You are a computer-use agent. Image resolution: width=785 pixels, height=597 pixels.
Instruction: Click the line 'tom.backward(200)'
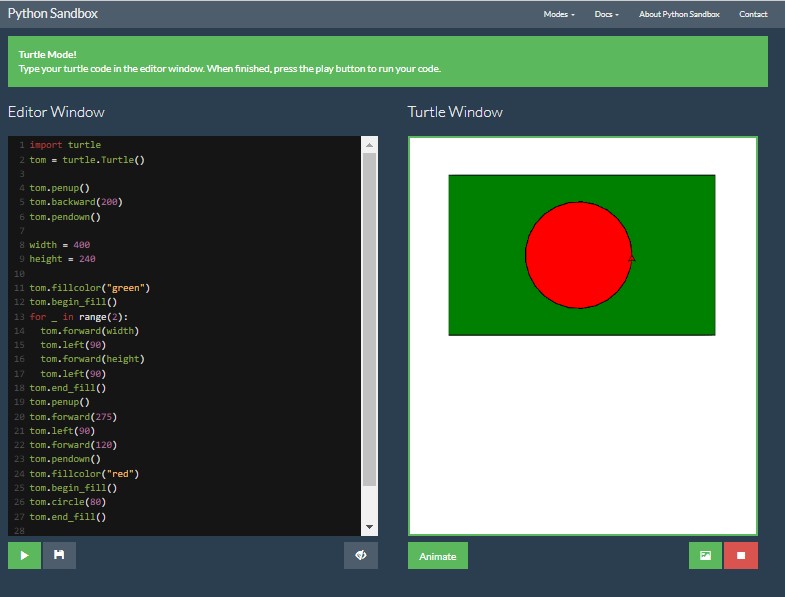point(76,202)
